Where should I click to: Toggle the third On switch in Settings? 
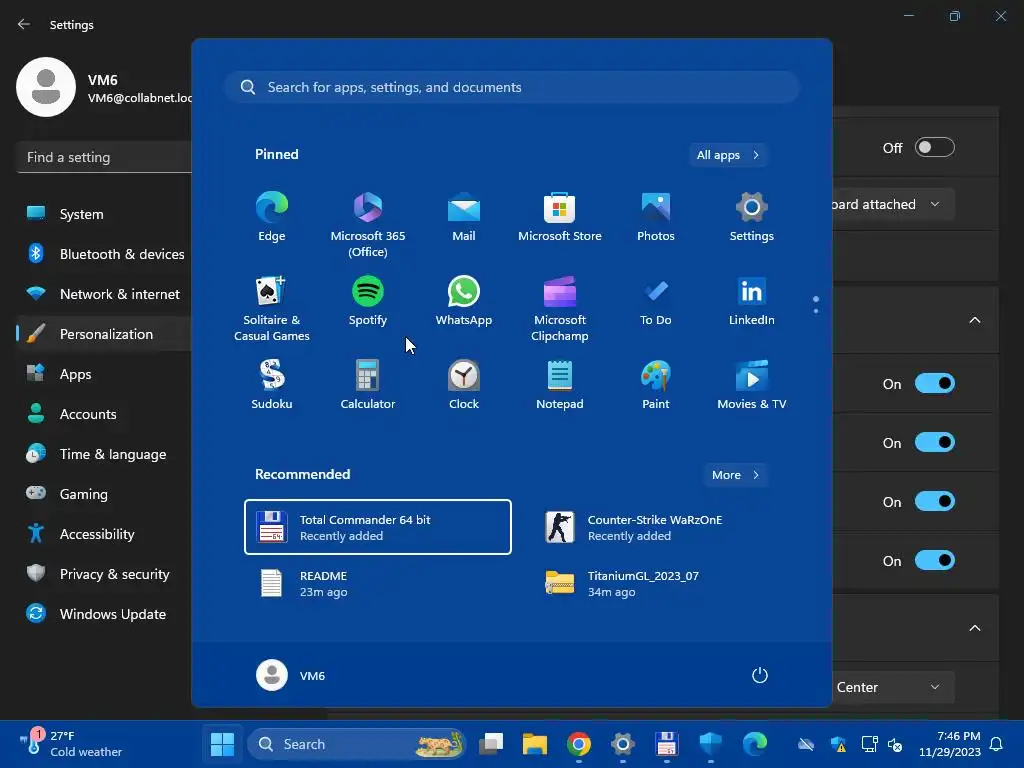[935, 502]
